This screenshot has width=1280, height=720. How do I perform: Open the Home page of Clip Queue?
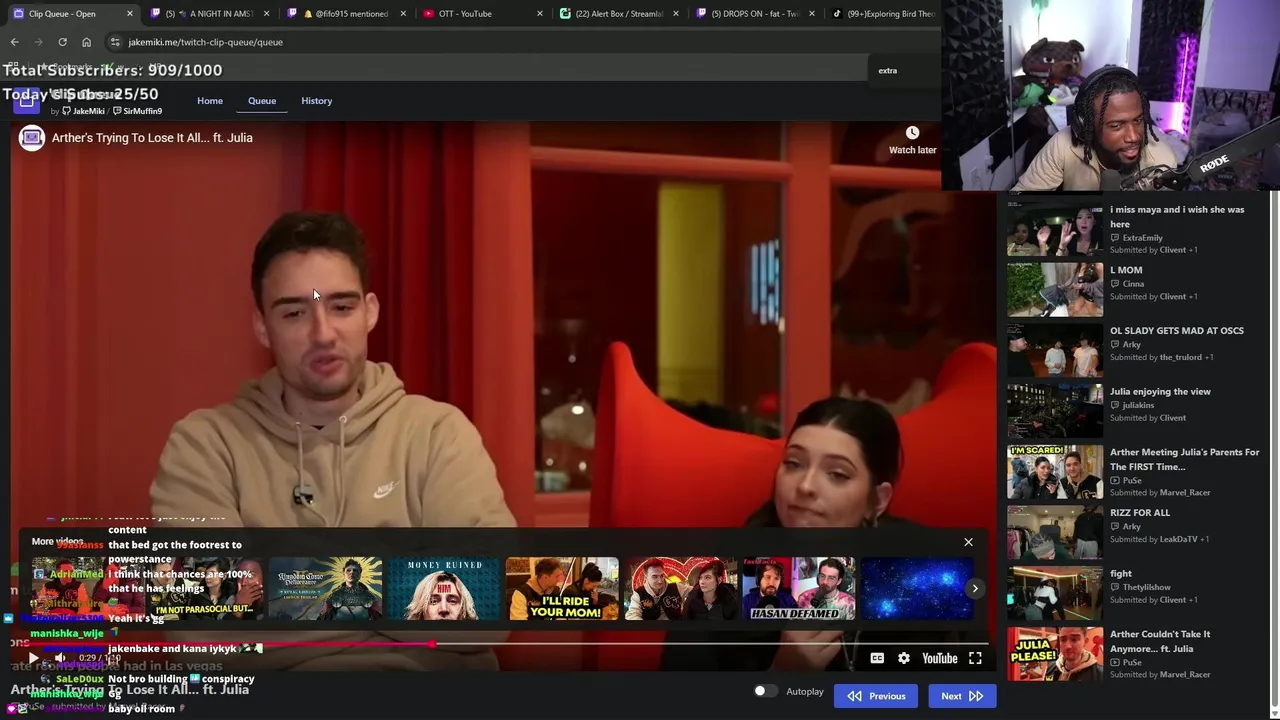coord(210,101)
